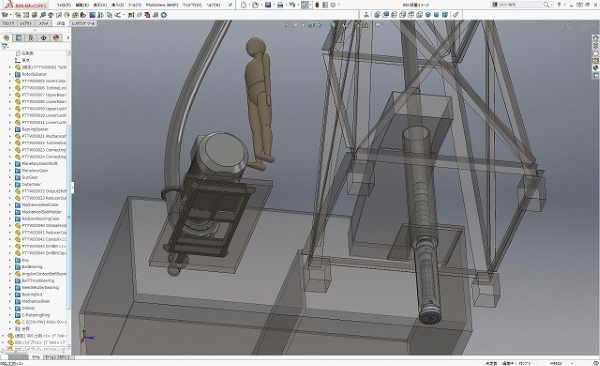
Task: Open the DisplayManager appearance sphere tab
Action: pyautogui.click(x=56, y=38)
